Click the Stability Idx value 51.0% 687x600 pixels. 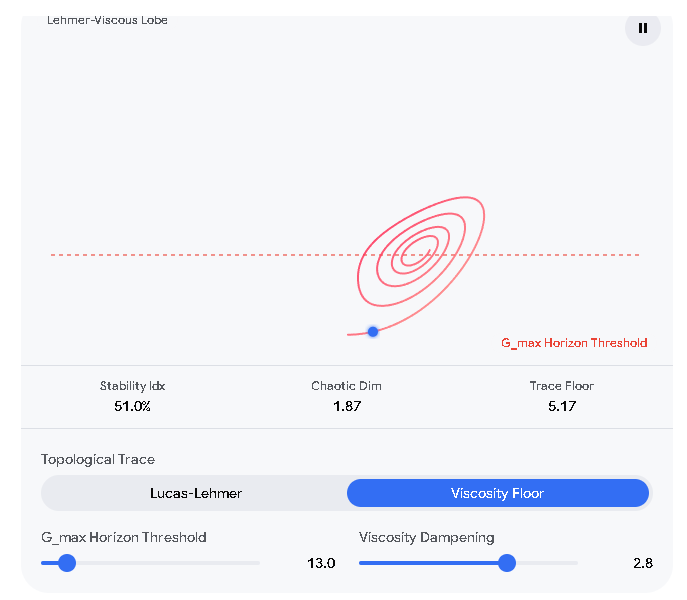coord(132,406)
